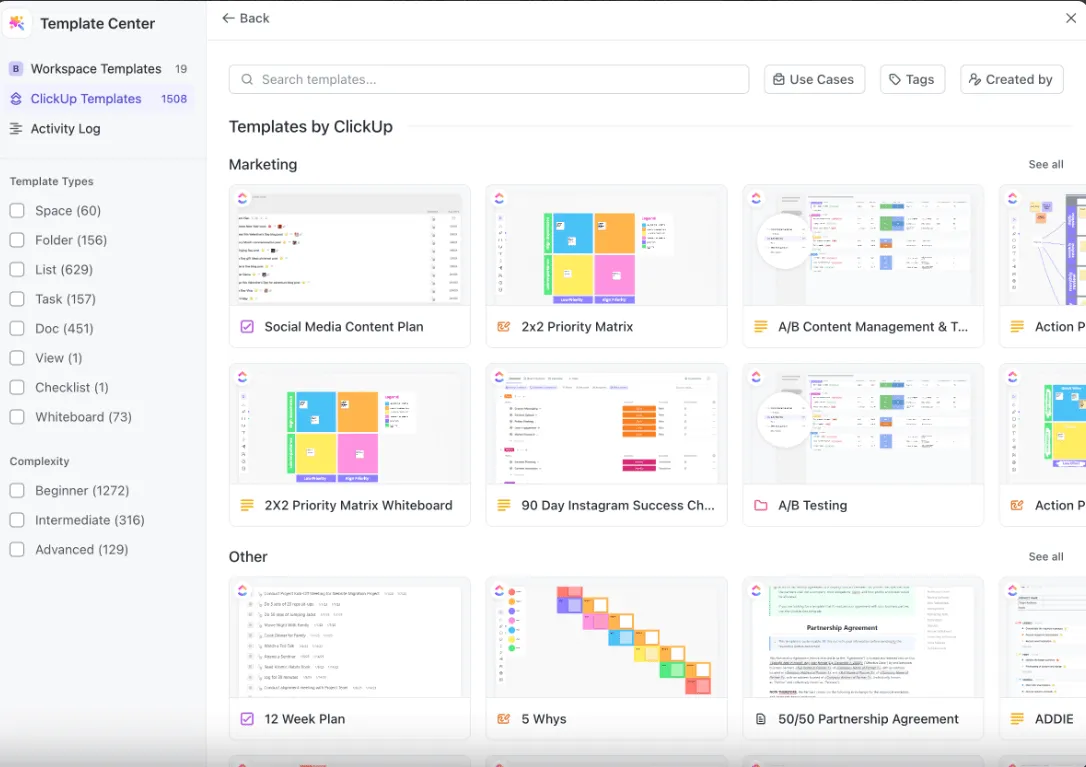
Task: Open the Activity Log
Action: point(99,128)
